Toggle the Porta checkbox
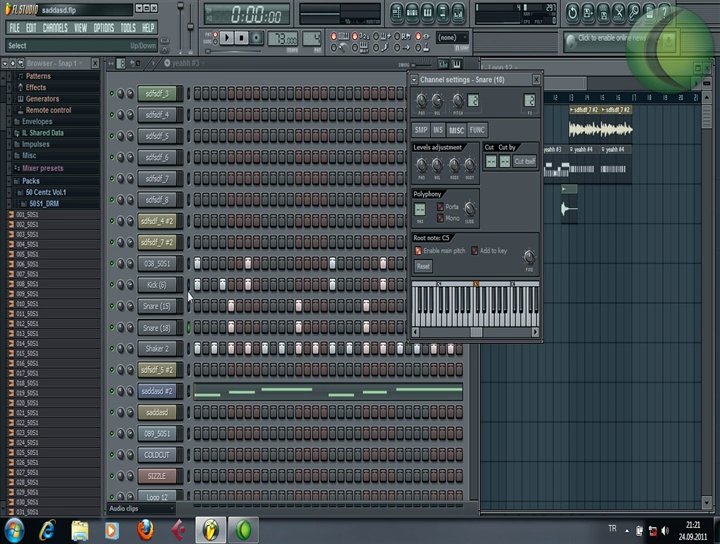 pos(440,207)
